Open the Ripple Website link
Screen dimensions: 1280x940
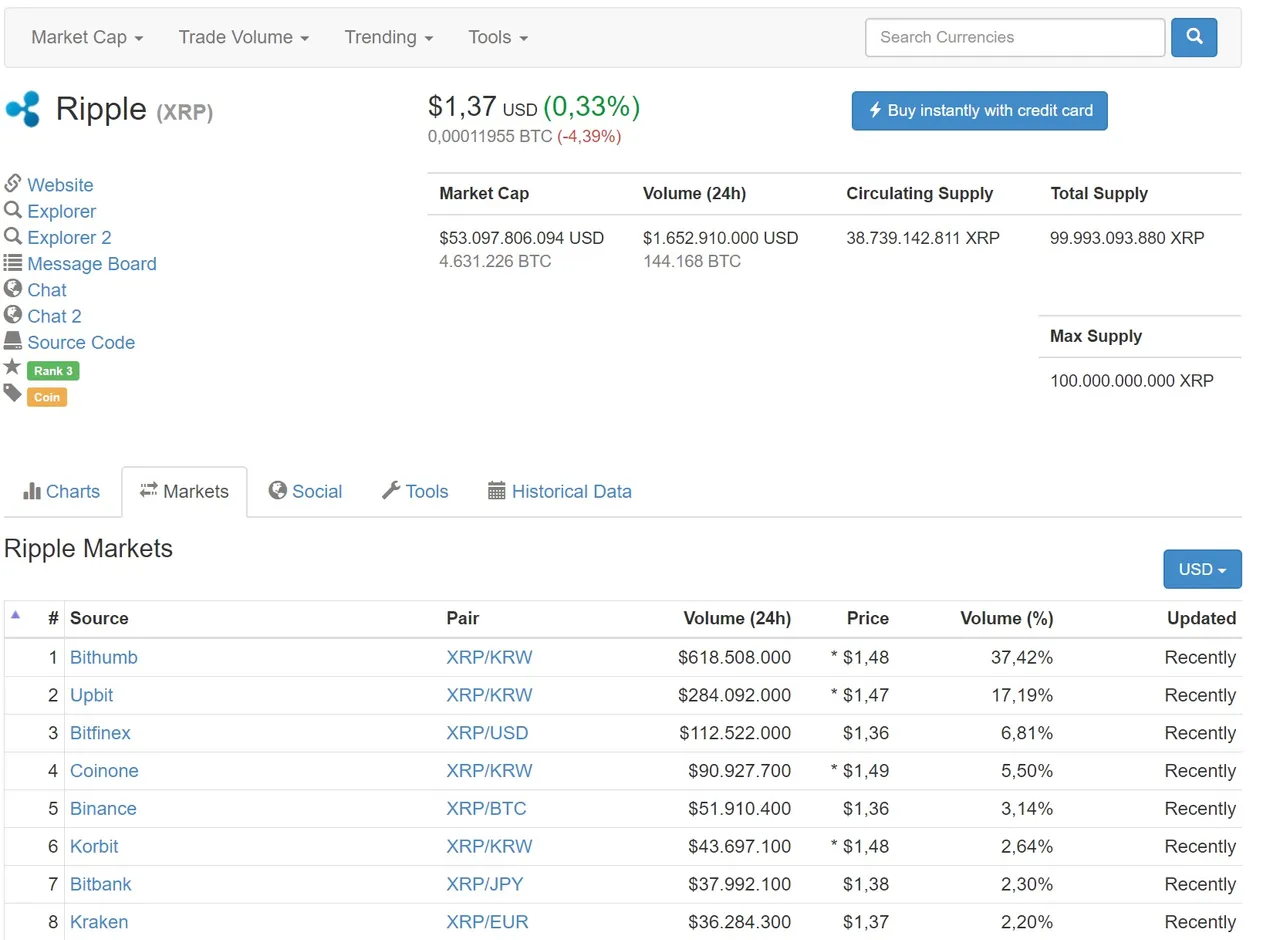[x=60, y=185]
